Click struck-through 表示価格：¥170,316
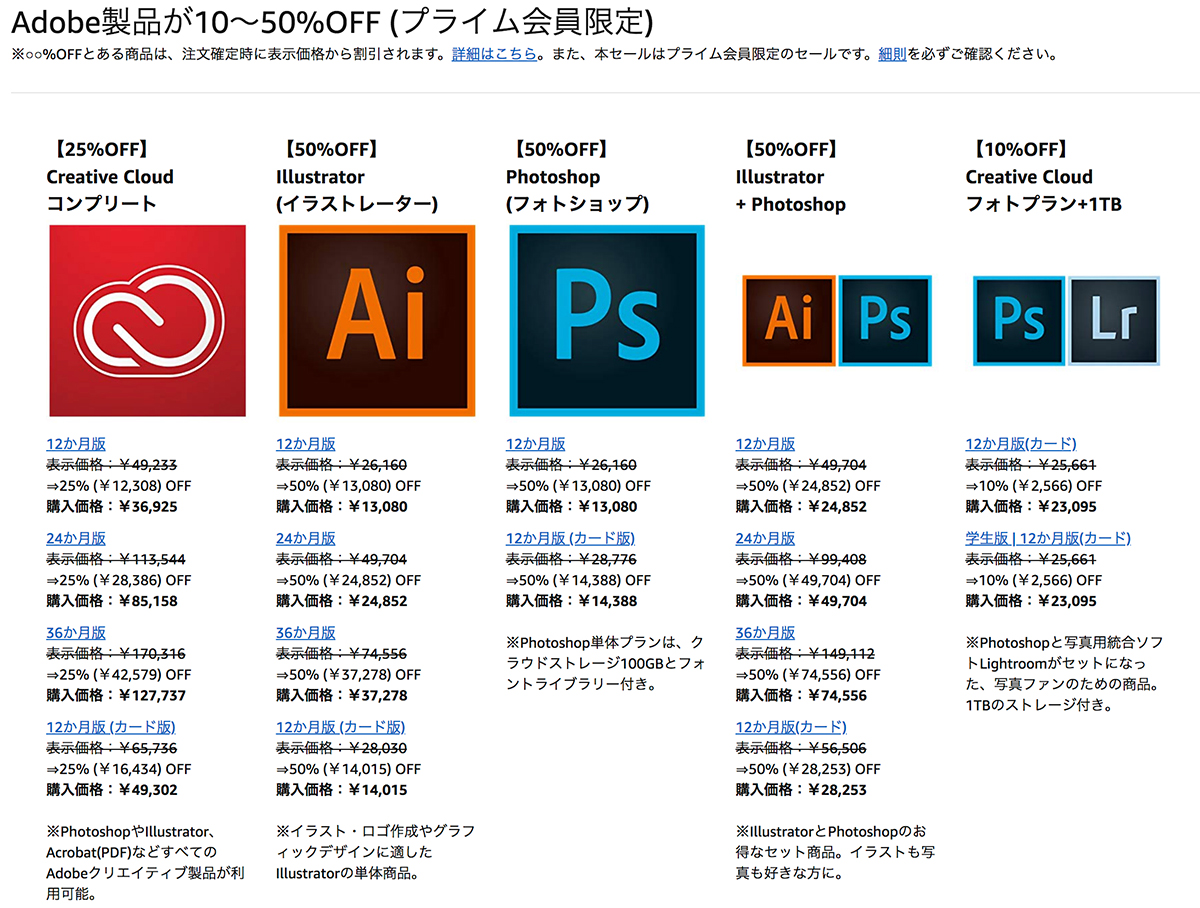Viewport: 1200px width, 908px height. [x=116, y=654]
